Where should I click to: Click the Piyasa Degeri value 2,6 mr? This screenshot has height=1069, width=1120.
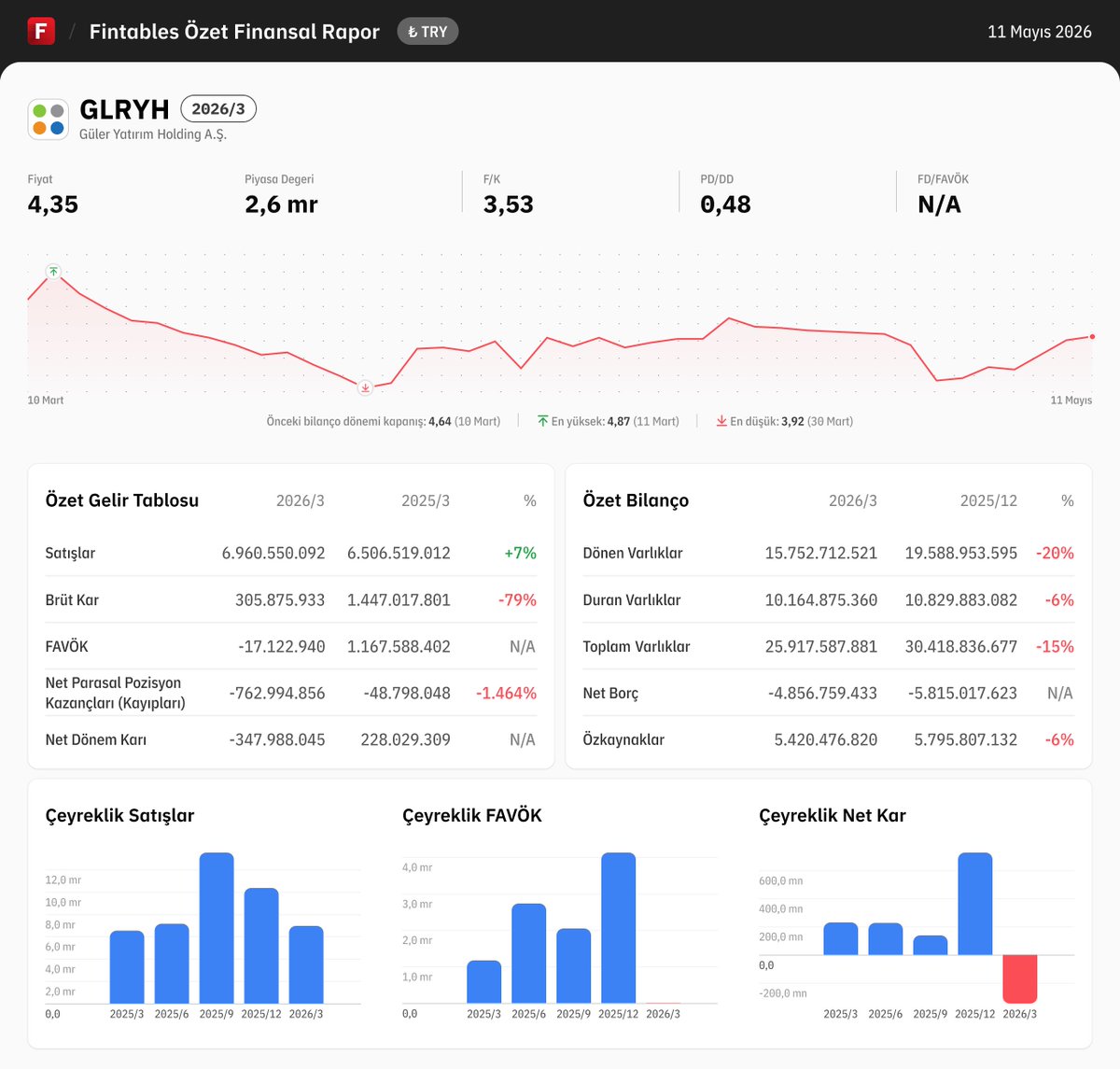pyautogui.click(x=281, y=204)
